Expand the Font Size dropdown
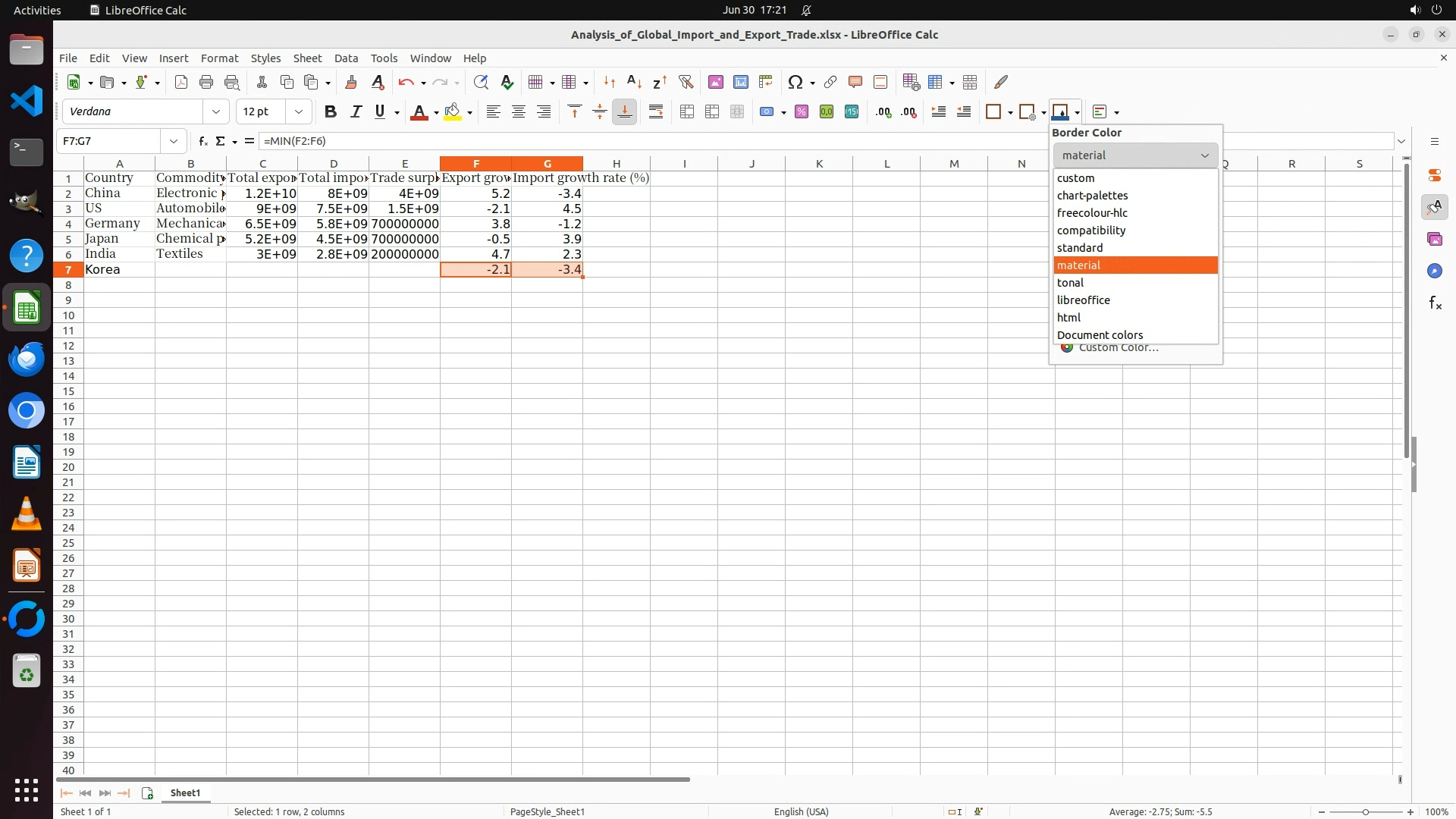 (x=299, y=111)
